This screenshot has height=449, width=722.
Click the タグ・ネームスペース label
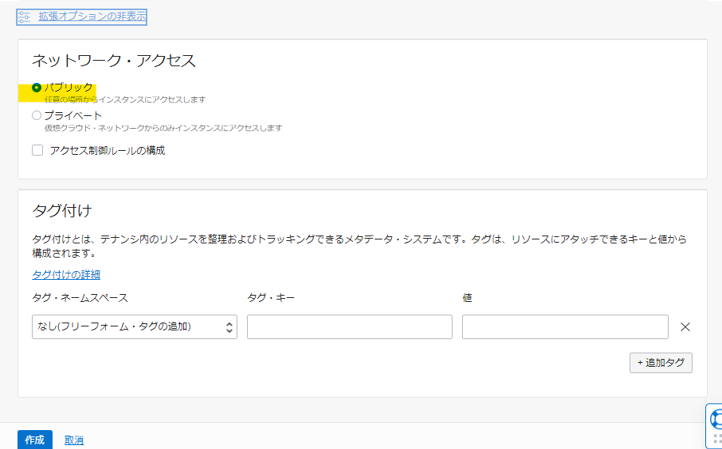80,298
